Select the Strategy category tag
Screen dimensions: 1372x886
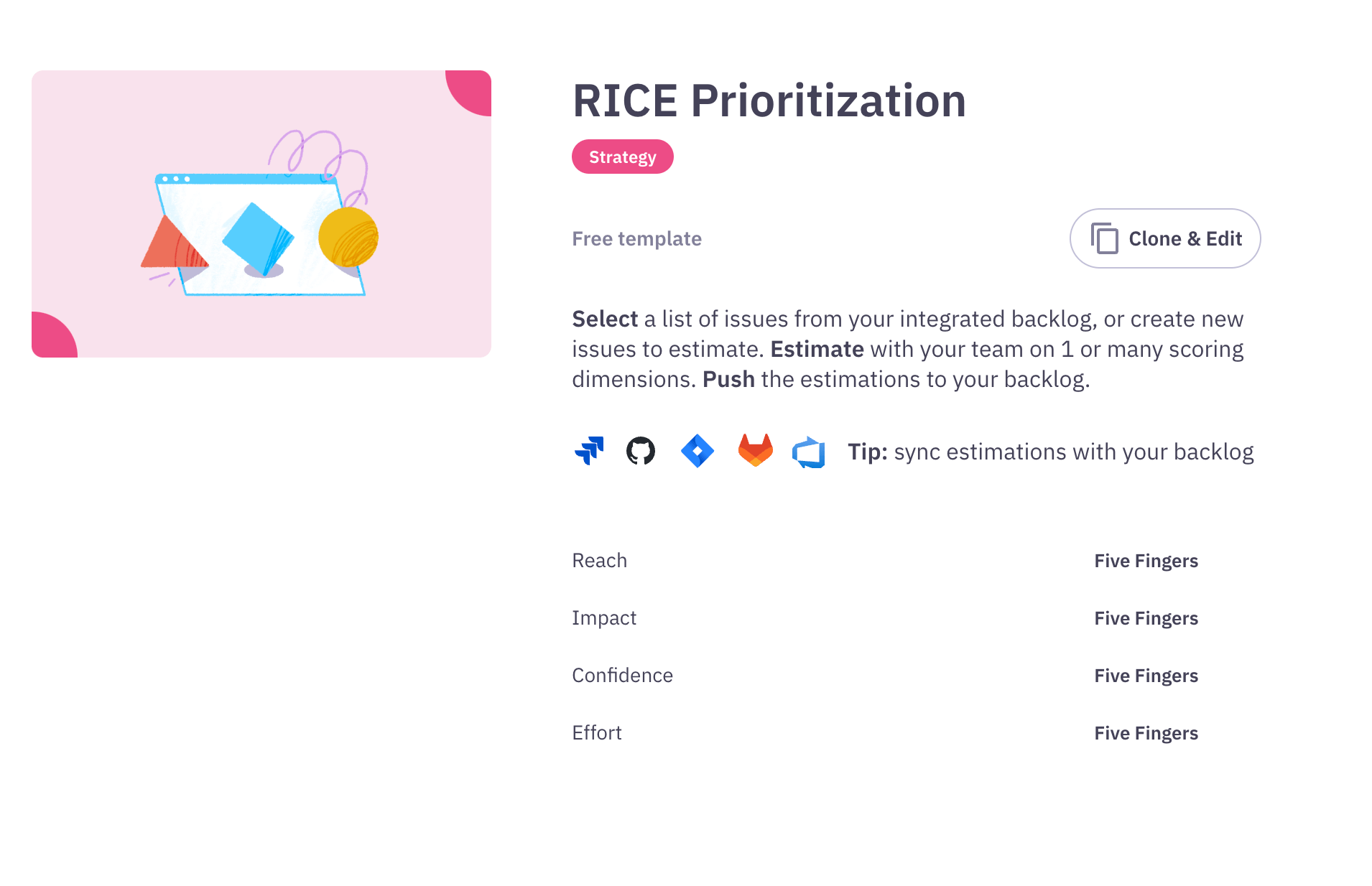[x=622, y=156]
